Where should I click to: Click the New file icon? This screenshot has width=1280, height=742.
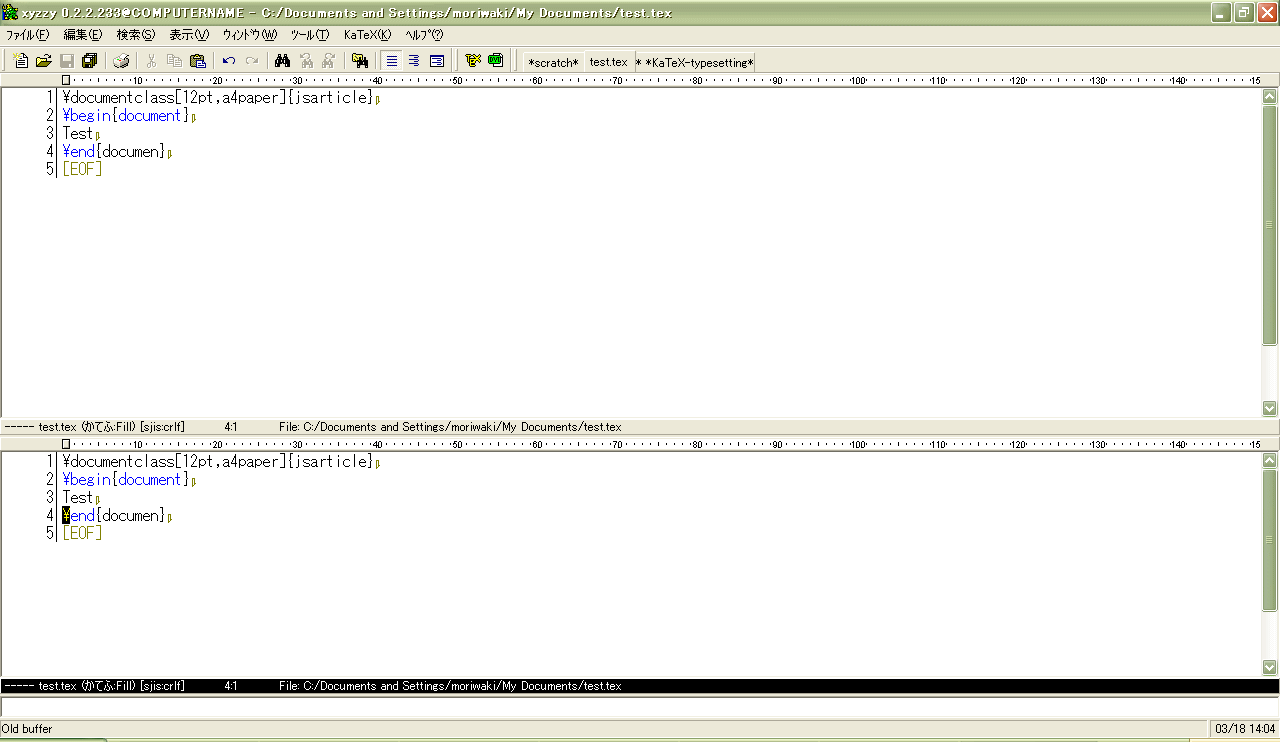(21, 61)
